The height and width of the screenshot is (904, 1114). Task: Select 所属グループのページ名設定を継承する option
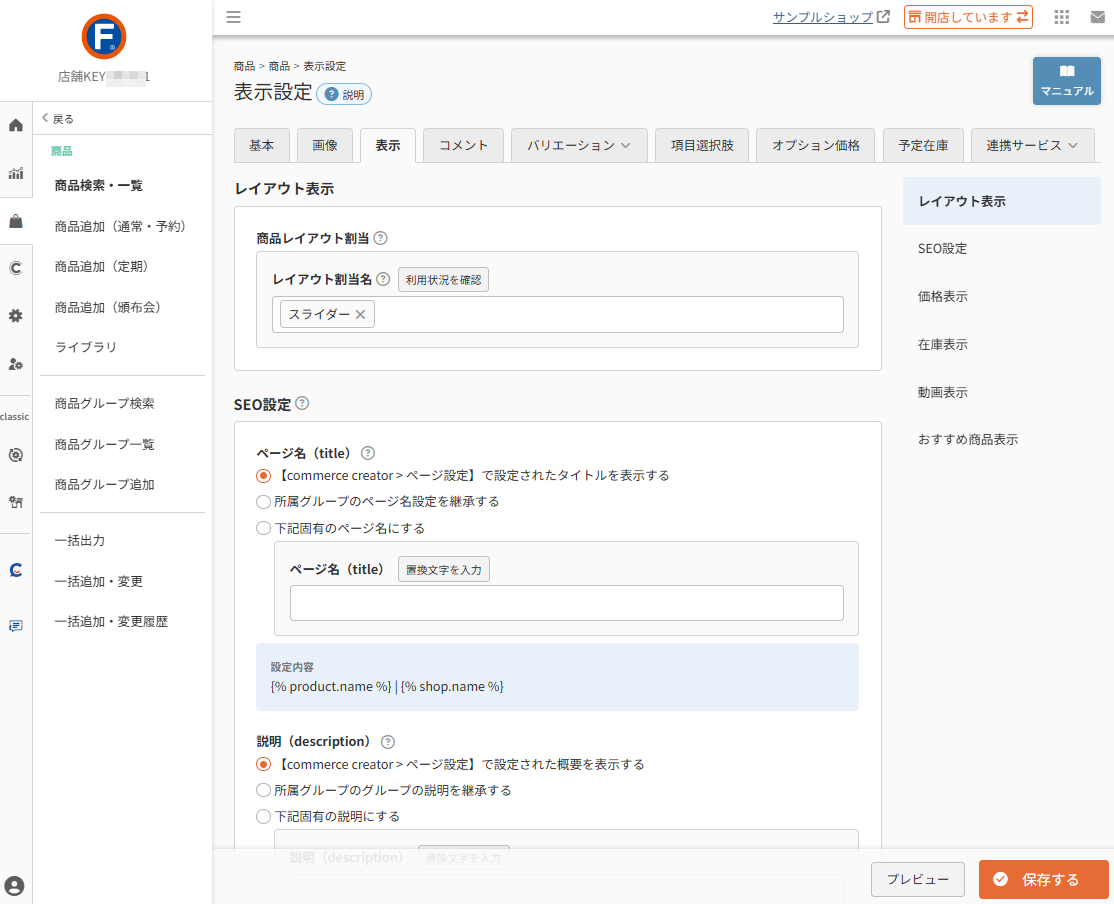[x=264, y=502]
